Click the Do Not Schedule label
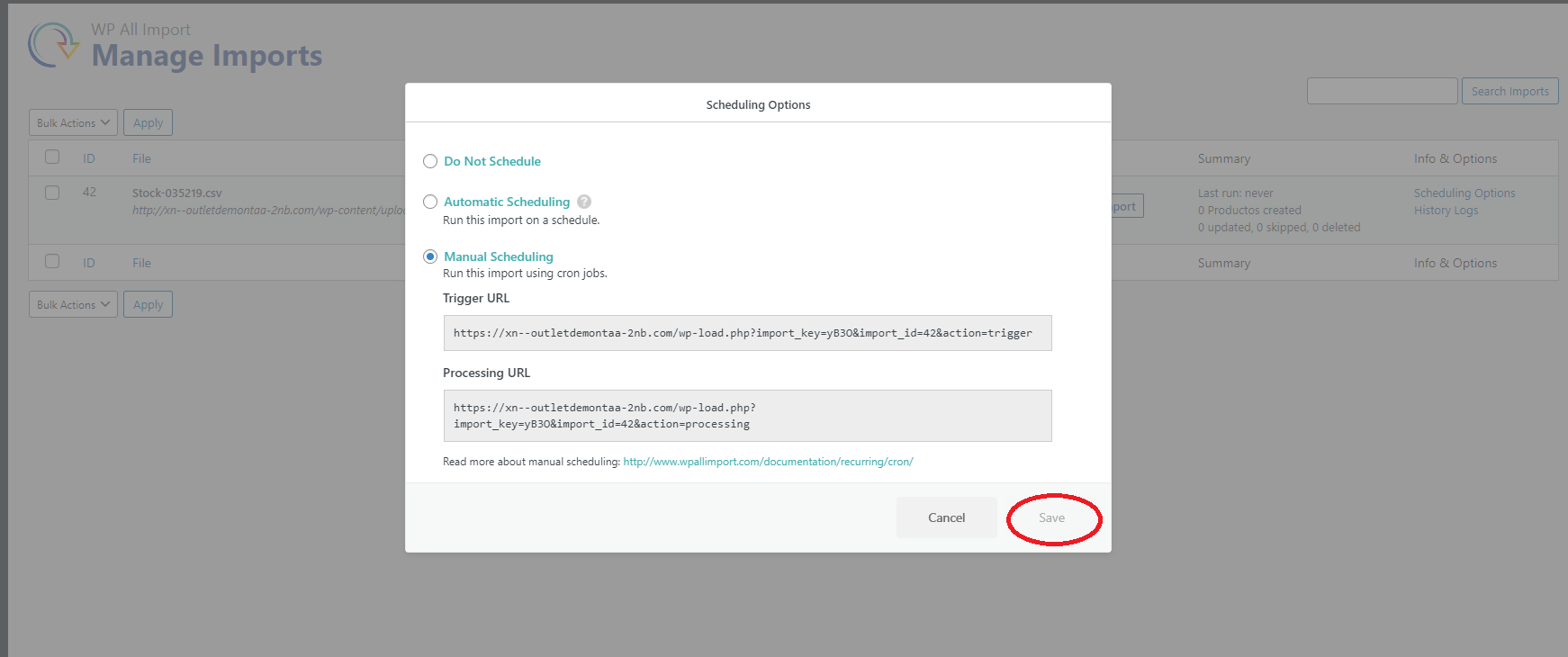This screenshot has height=657, width=1568. [x=492, y=161]
